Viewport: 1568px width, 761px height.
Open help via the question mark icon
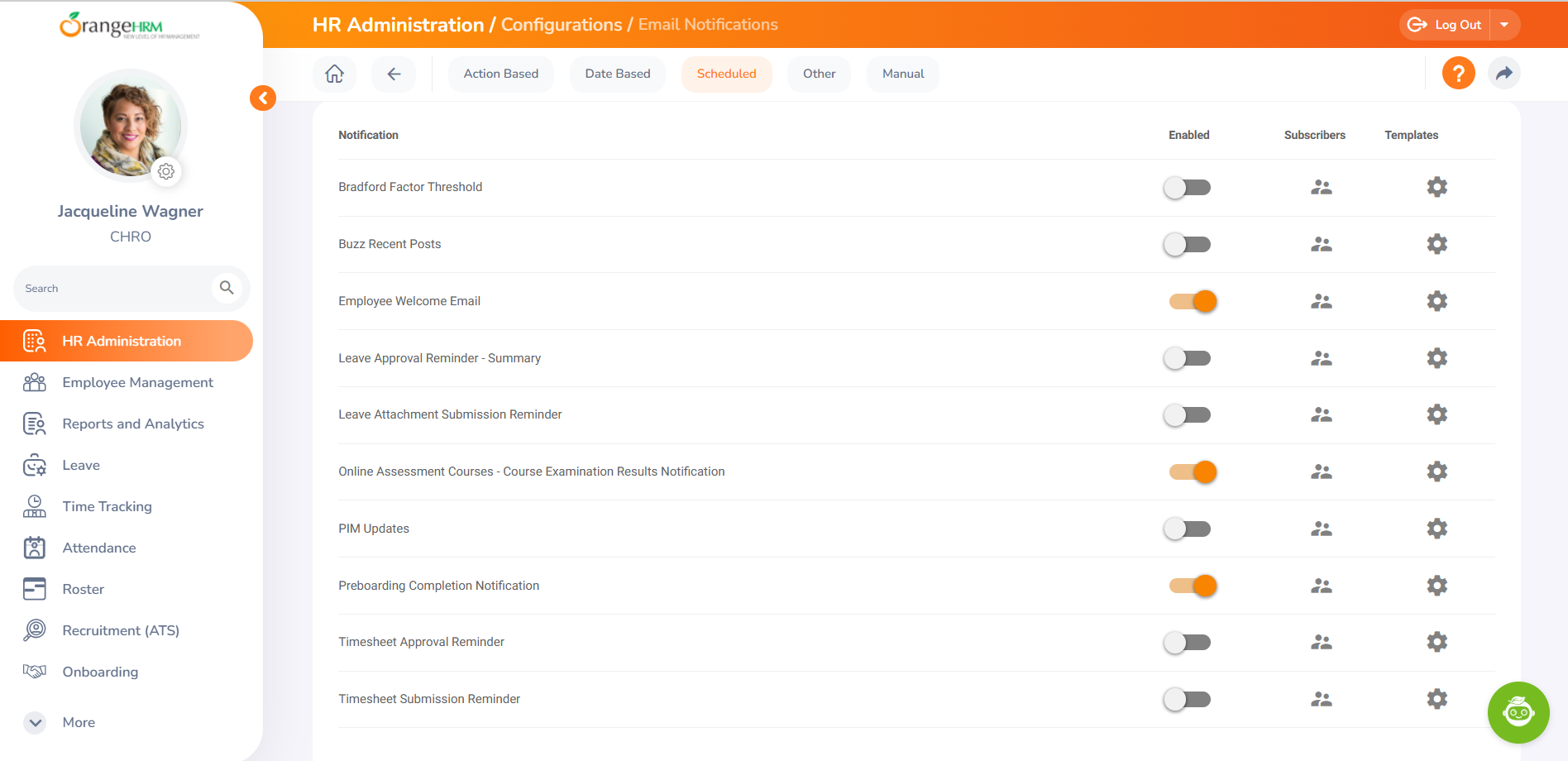tap(1458, 74)
